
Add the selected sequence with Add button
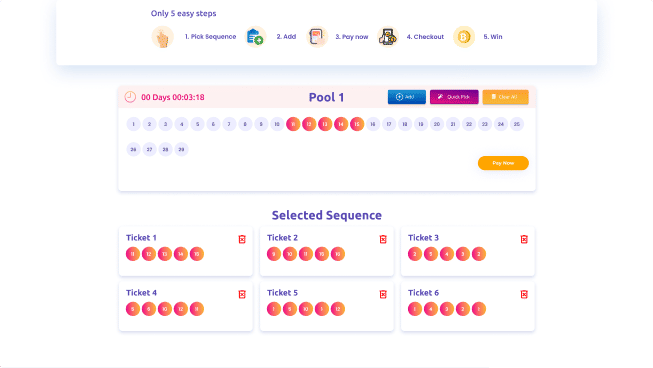point(407,97)
